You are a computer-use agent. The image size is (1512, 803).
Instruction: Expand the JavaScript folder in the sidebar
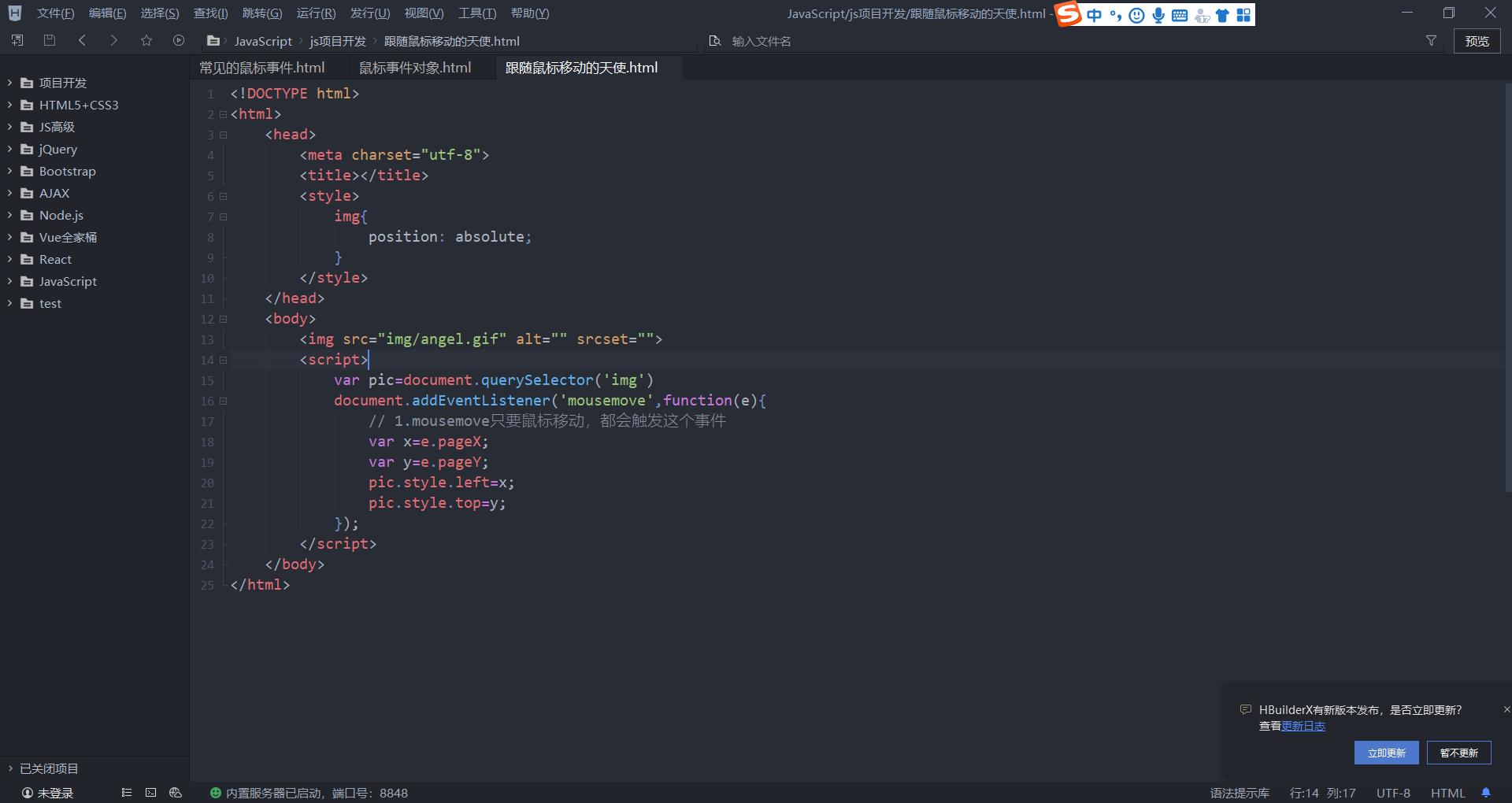click(x=9, y=281)
